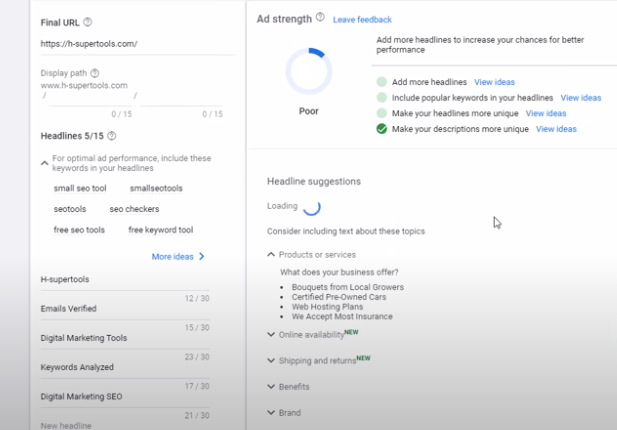This screenshot has height=430, width=617.
Task: Click the status dot beside Include popular keywords
Action: [x=382, y=98]
